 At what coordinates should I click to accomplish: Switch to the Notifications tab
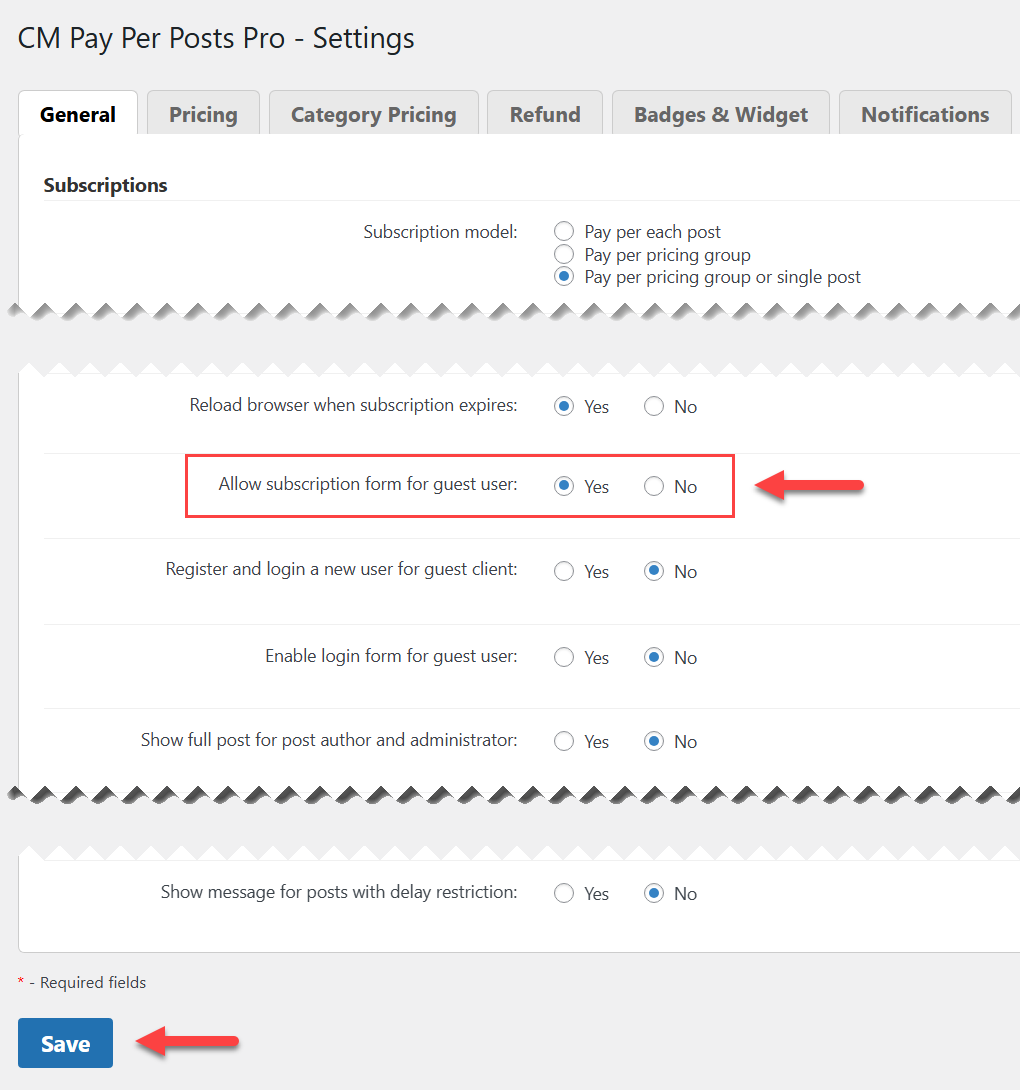point(925,114)
